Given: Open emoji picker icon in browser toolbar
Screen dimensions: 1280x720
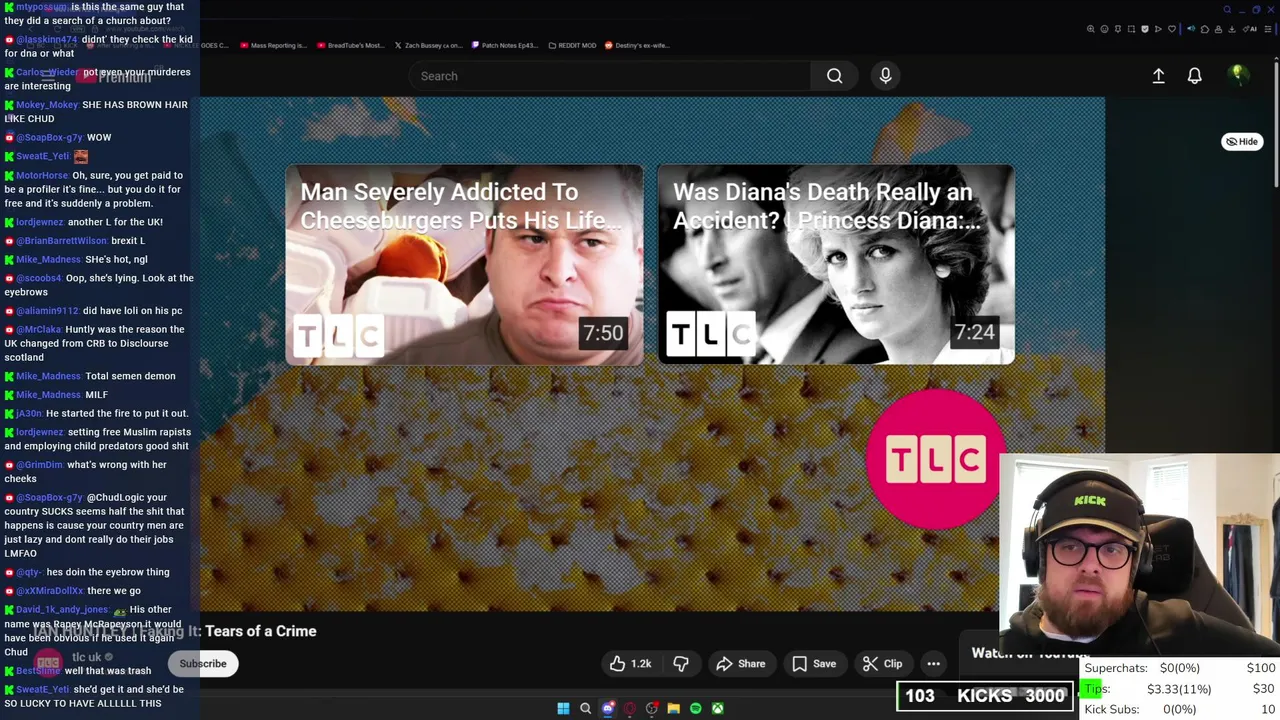Looking at the screenshot, I should [1104, 29].
